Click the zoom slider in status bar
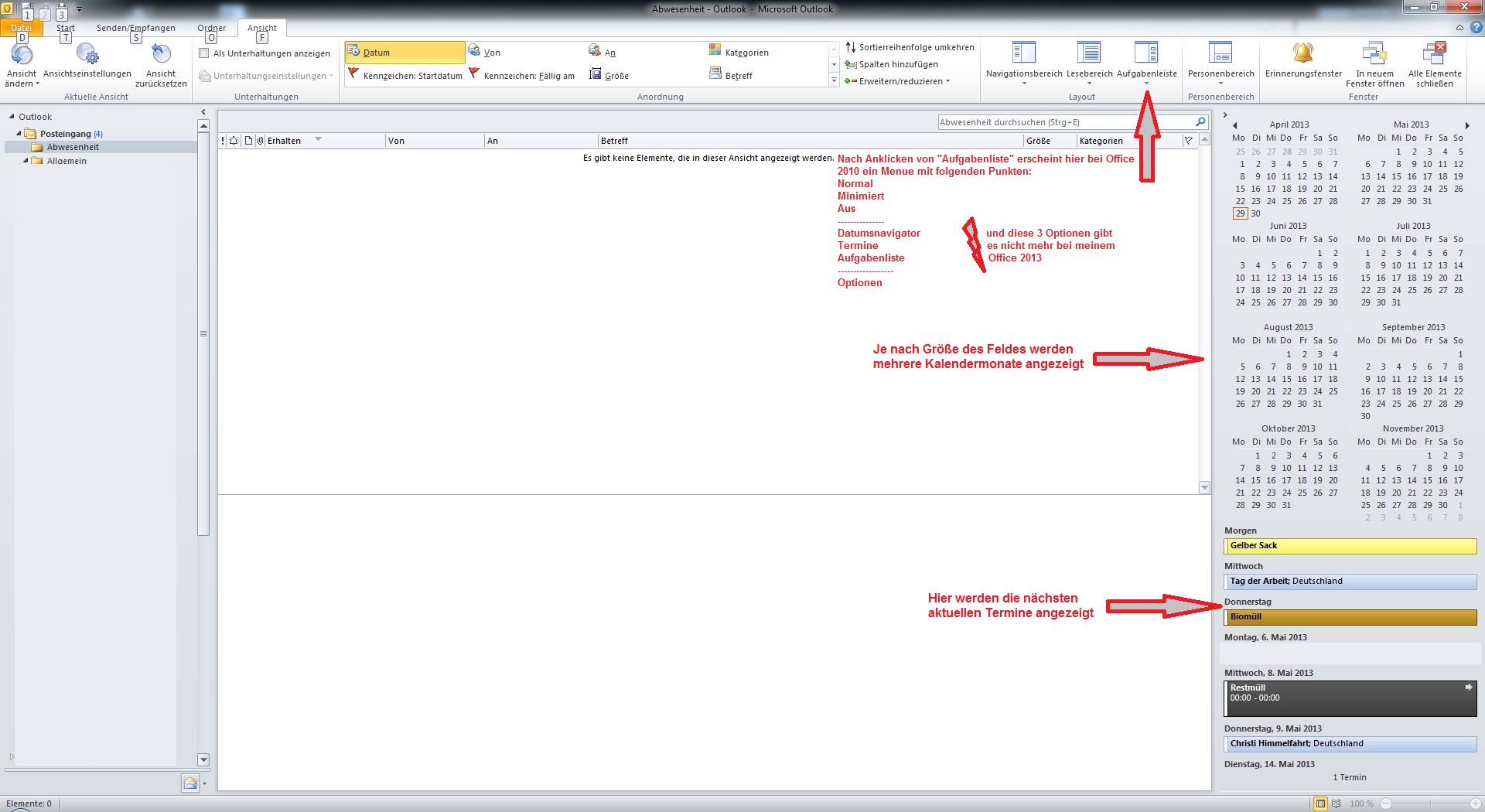The height and width of the screenshot is (812, 1485). (x=1432, y=803)
